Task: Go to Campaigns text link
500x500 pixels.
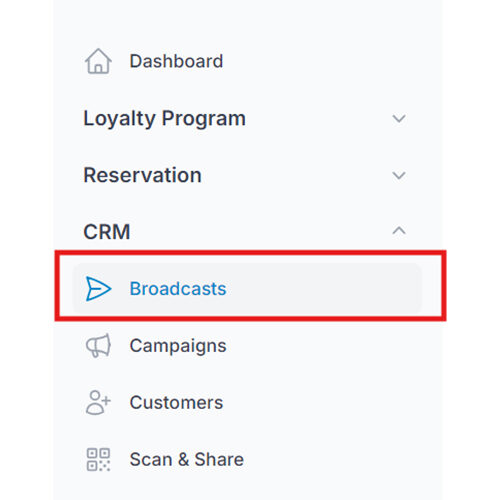Action: [x=178, y=346]
